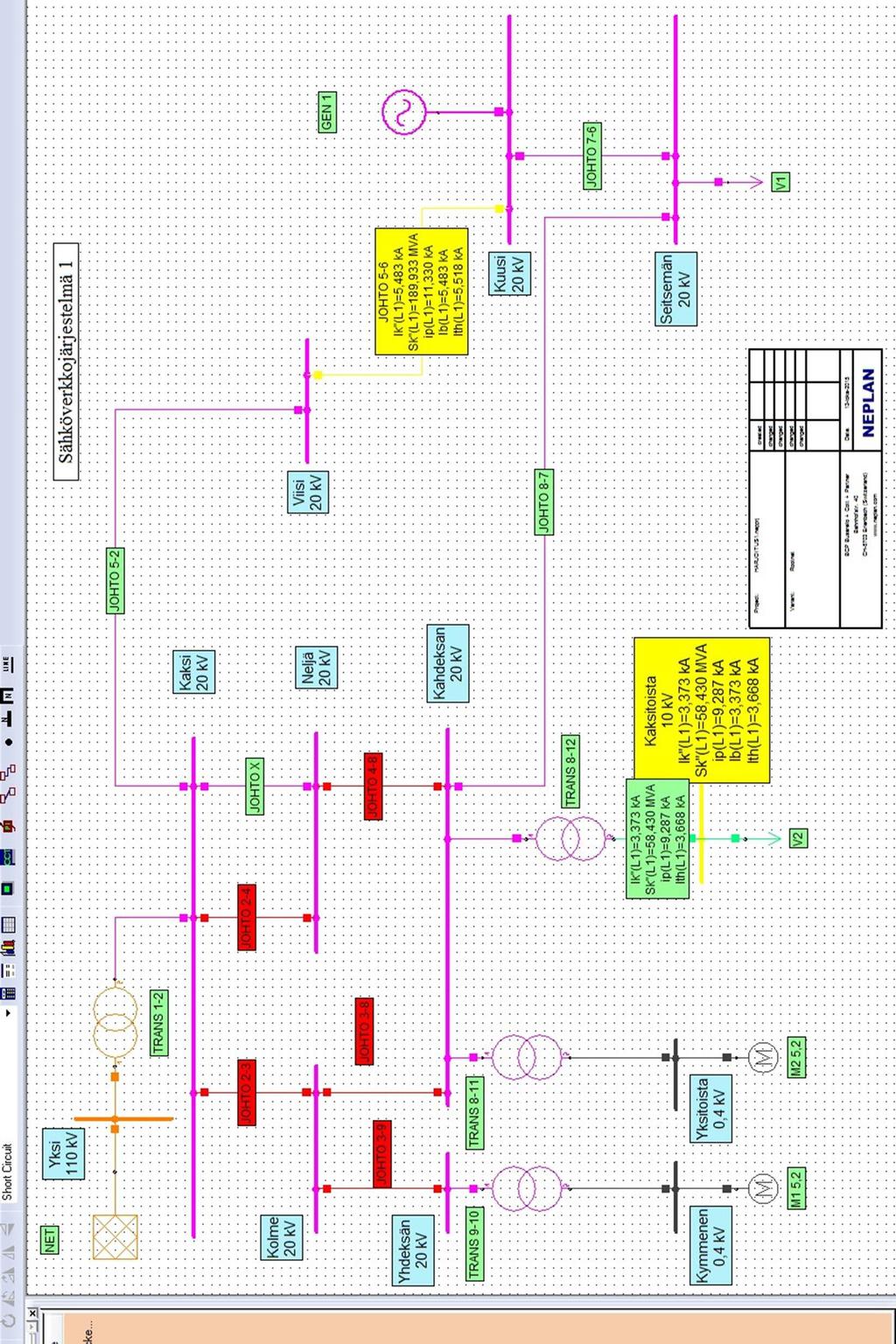Open the colored bar chart icon
This screenshot has height=1344, width=896.
[x=8, y=948]
